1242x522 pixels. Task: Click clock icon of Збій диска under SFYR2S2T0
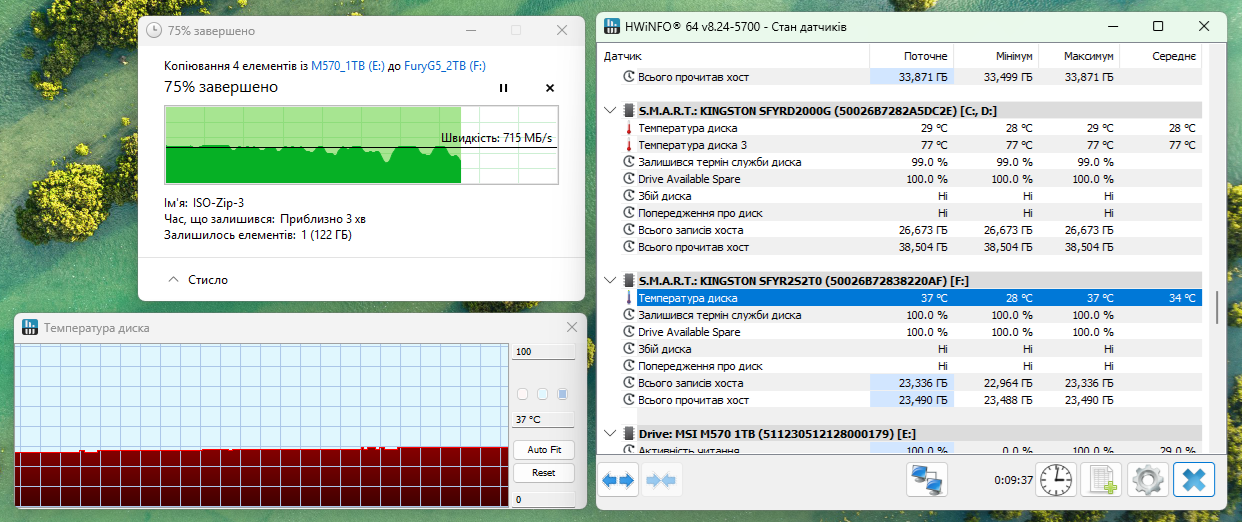click(x=628, y=349)
